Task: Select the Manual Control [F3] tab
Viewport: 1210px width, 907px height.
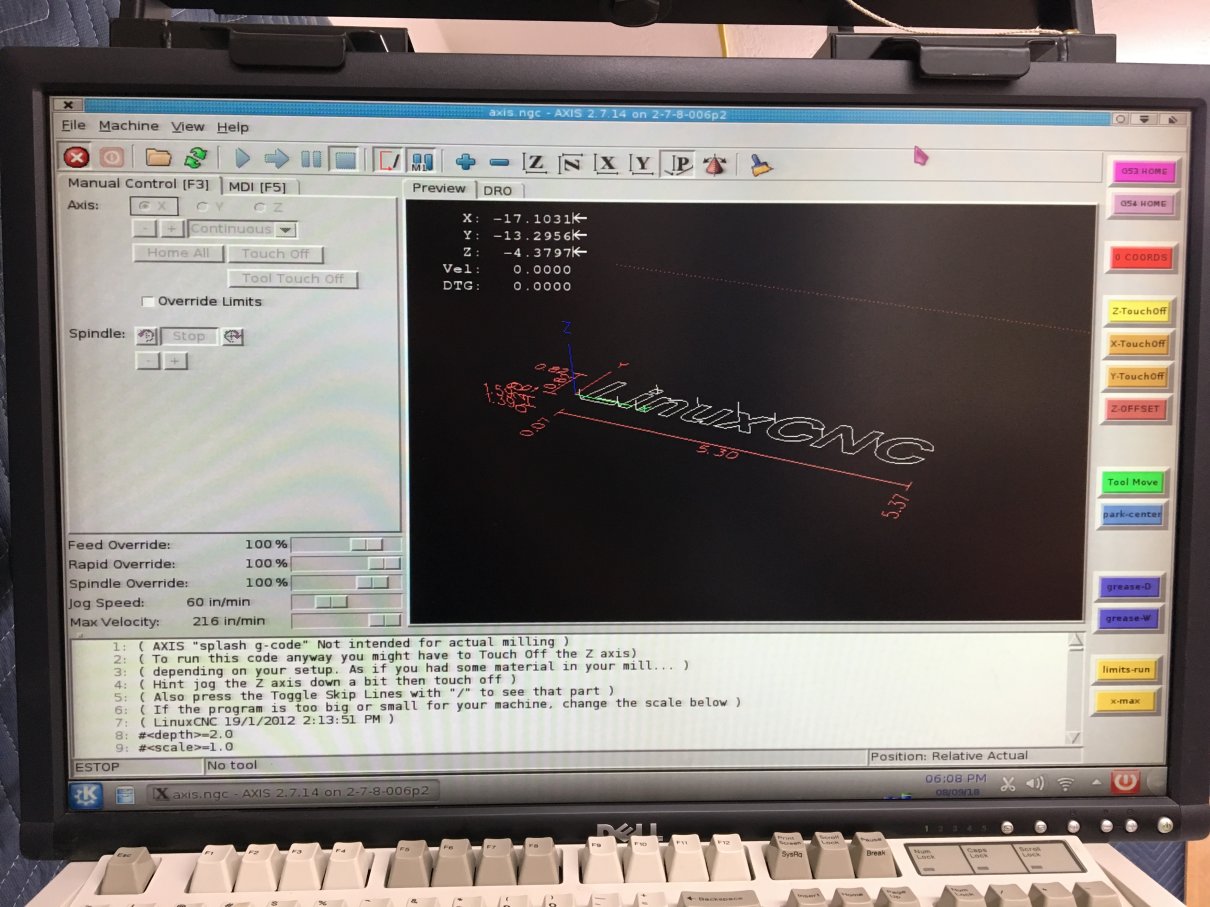Action: tap(138, 184)
